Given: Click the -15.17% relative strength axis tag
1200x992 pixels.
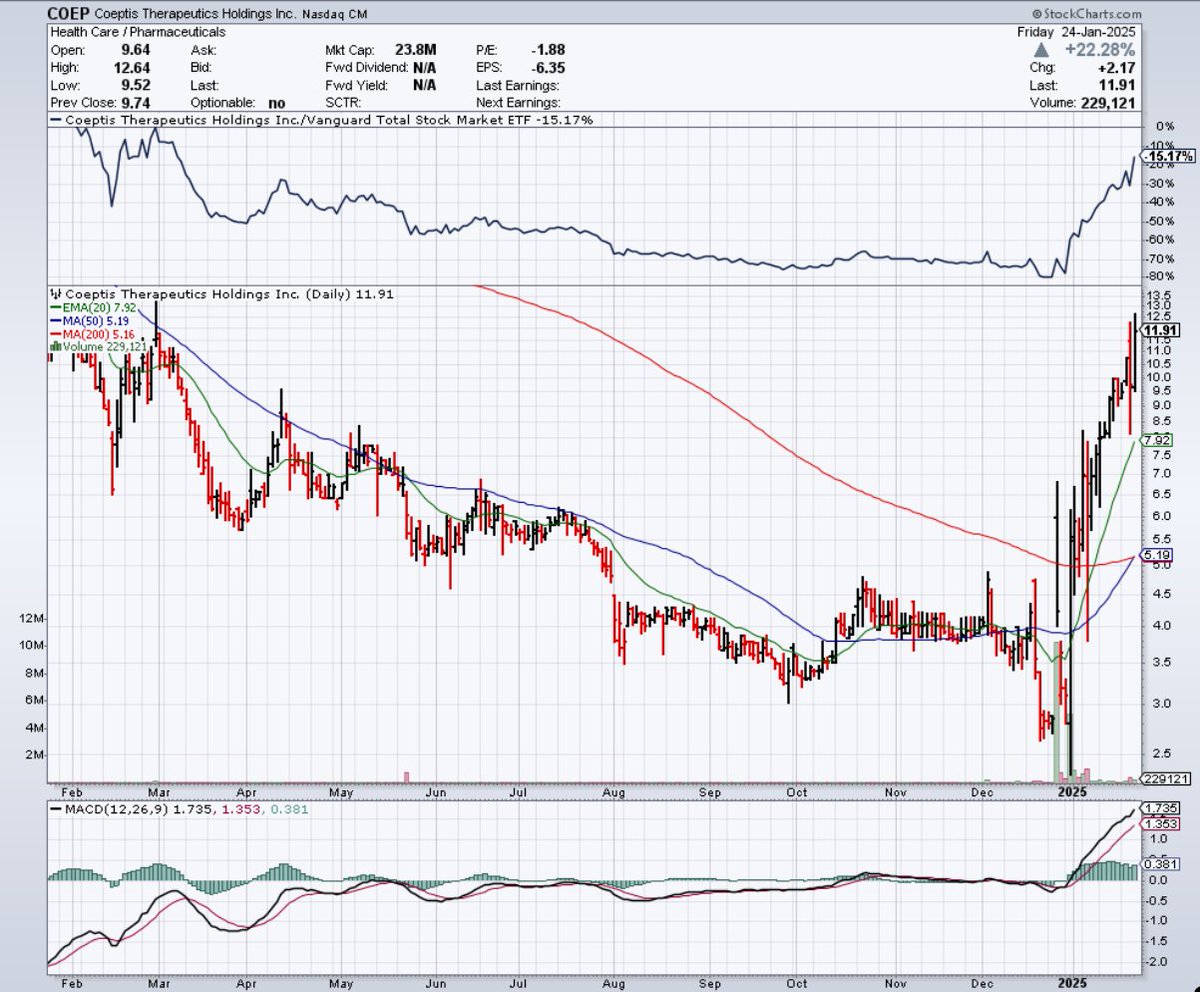Looking at the screenshot, I should [x=1167, y=157].
